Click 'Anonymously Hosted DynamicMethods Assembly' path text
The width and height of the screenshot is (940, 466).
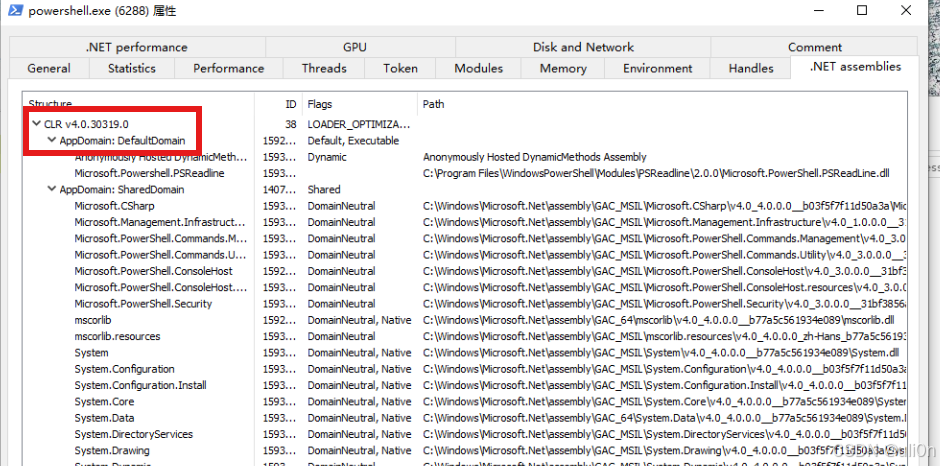(x=535, y=157)
